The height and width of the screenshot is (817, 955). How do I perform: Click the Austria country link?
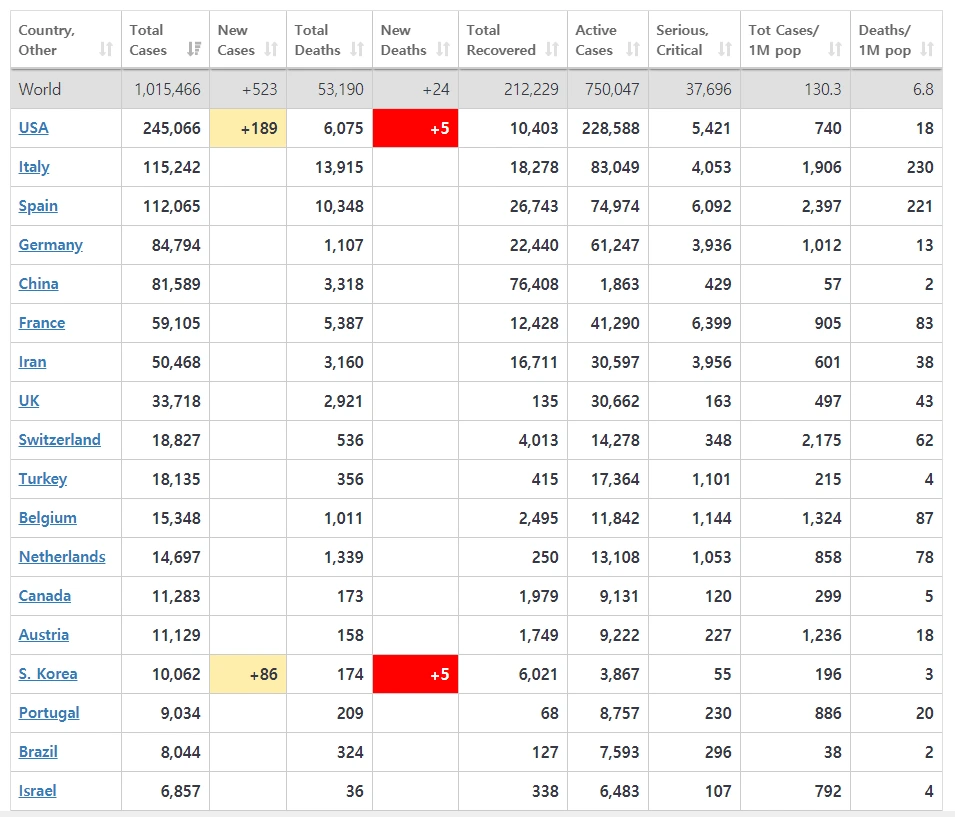click(44, 635)
